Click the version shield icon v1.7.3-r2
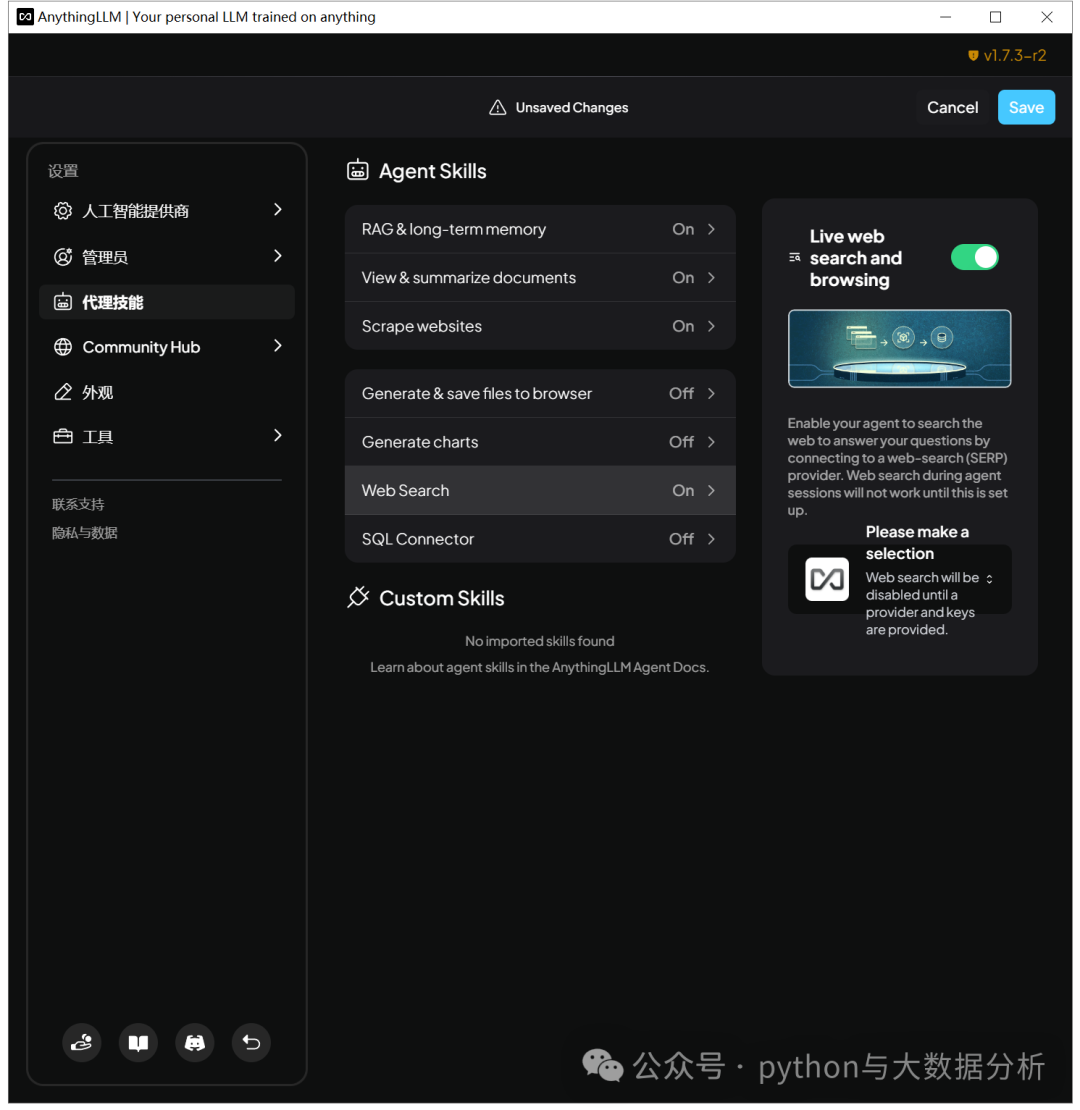Image resolution: width=1080 pixels, height=1110 pixels. 973,55
